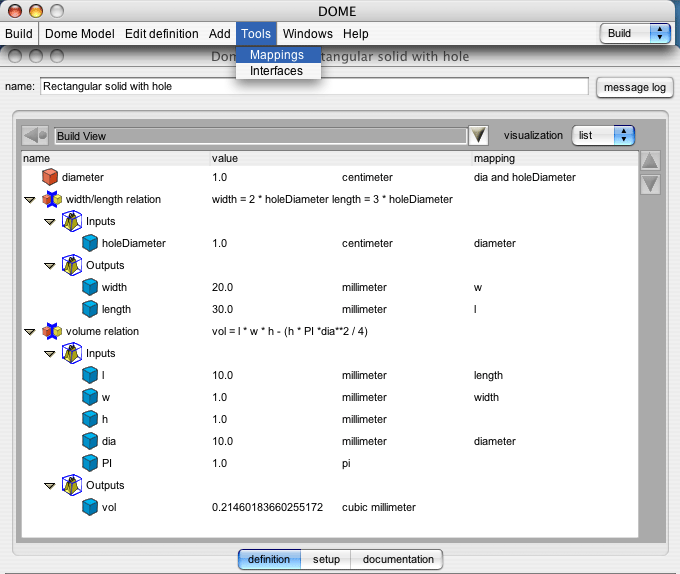Click holeDiameter's centimeter unit

point(367,243)
